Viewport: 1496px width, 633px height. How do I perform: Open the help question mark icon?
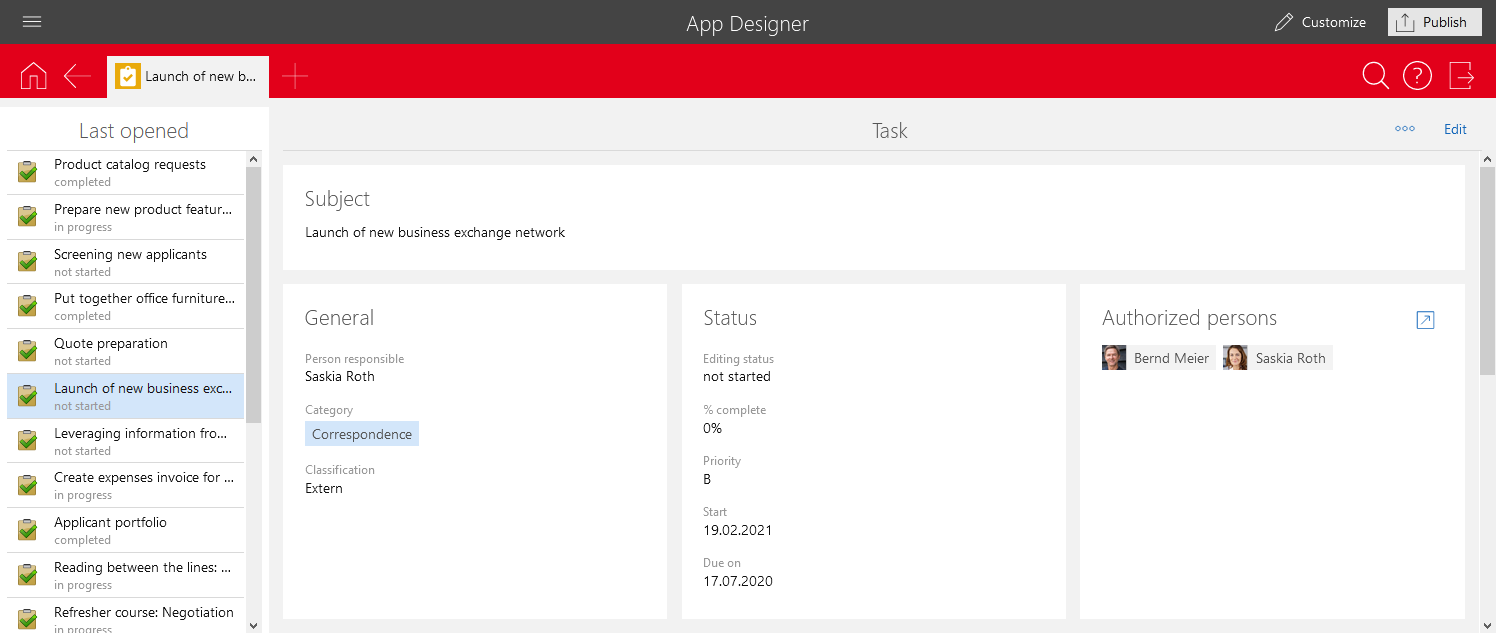coord(1417,76)
